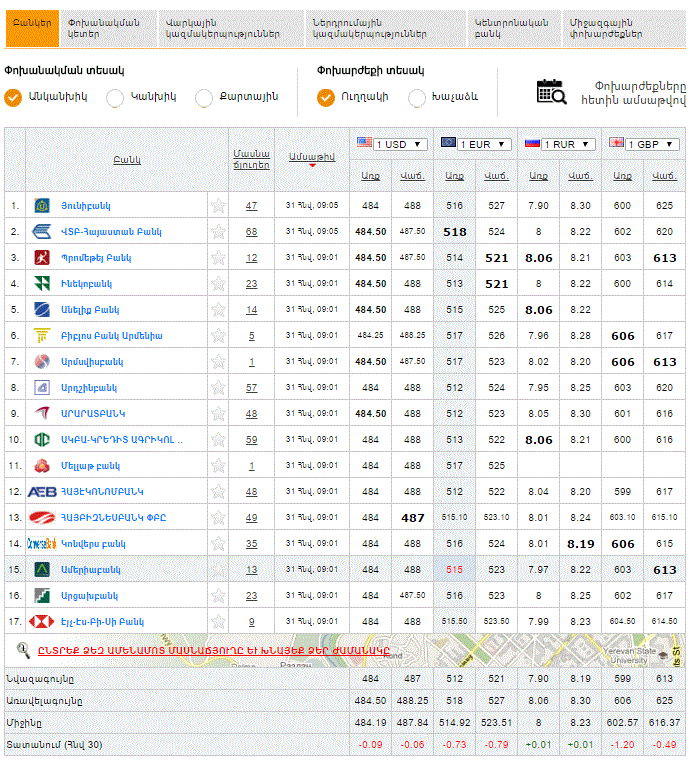Open the calendar icon for historical rates
The width and height of the screenshot is (692, 768).
click(x=551, y=91)
